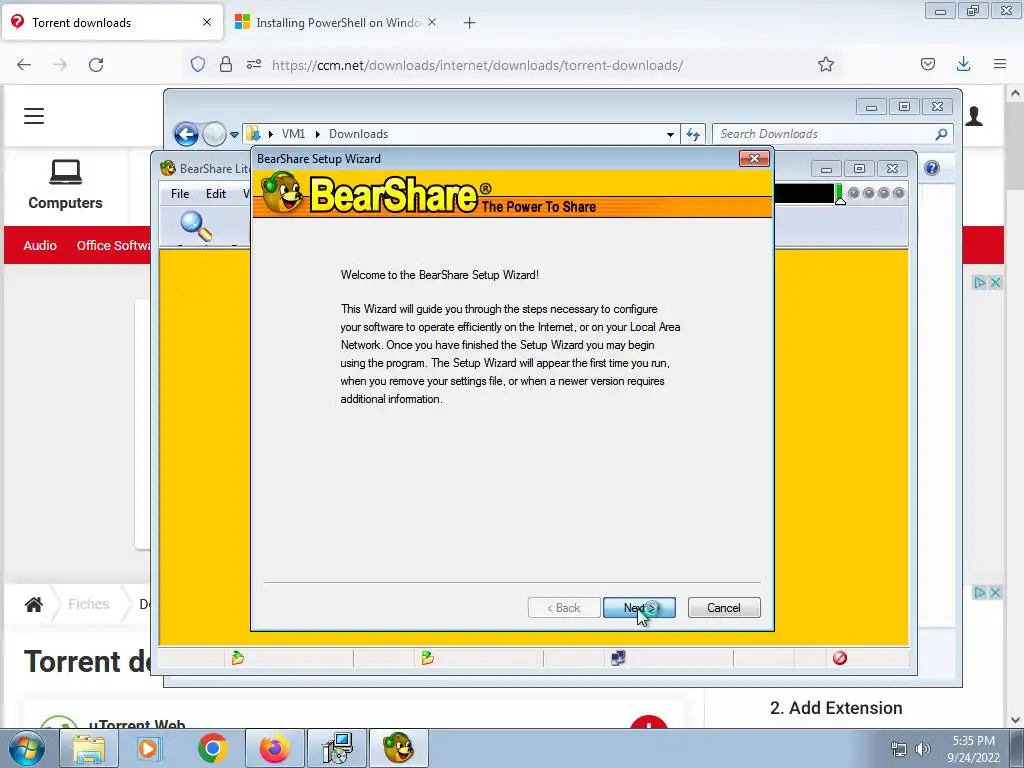Cancel the BearShare Setup Wizard

(724, 607)
